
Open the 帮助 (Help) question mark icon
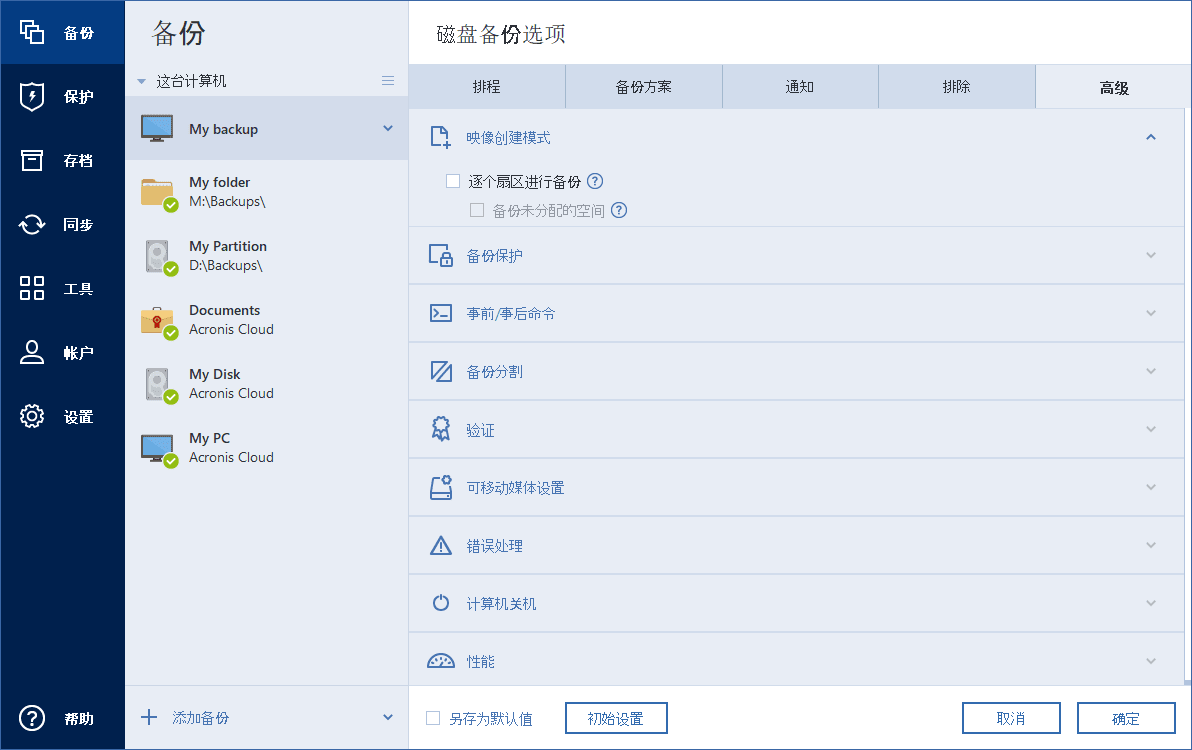pos(32,718)
